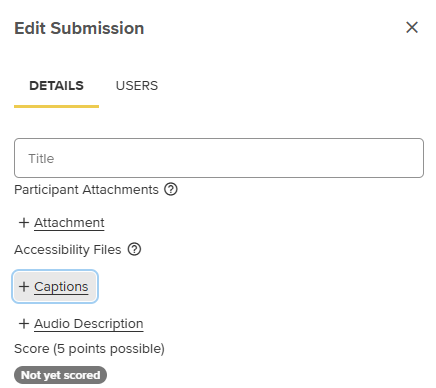Viewport: 436px width, 388px height.
Task: Click the yellow underline beneath DETAILS
Action: [x=56, y=106]
